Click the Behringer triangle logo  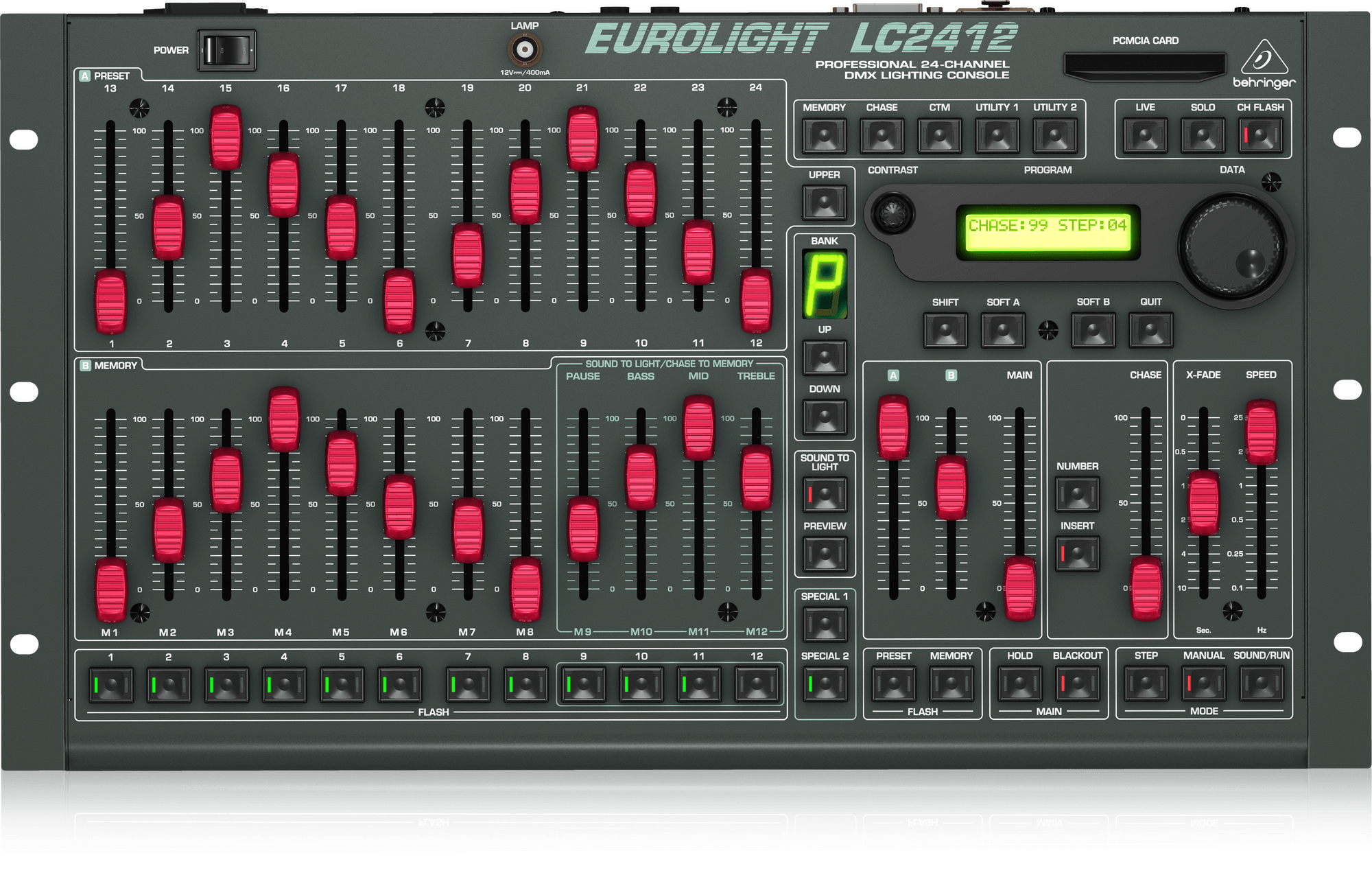(1264, 58)
